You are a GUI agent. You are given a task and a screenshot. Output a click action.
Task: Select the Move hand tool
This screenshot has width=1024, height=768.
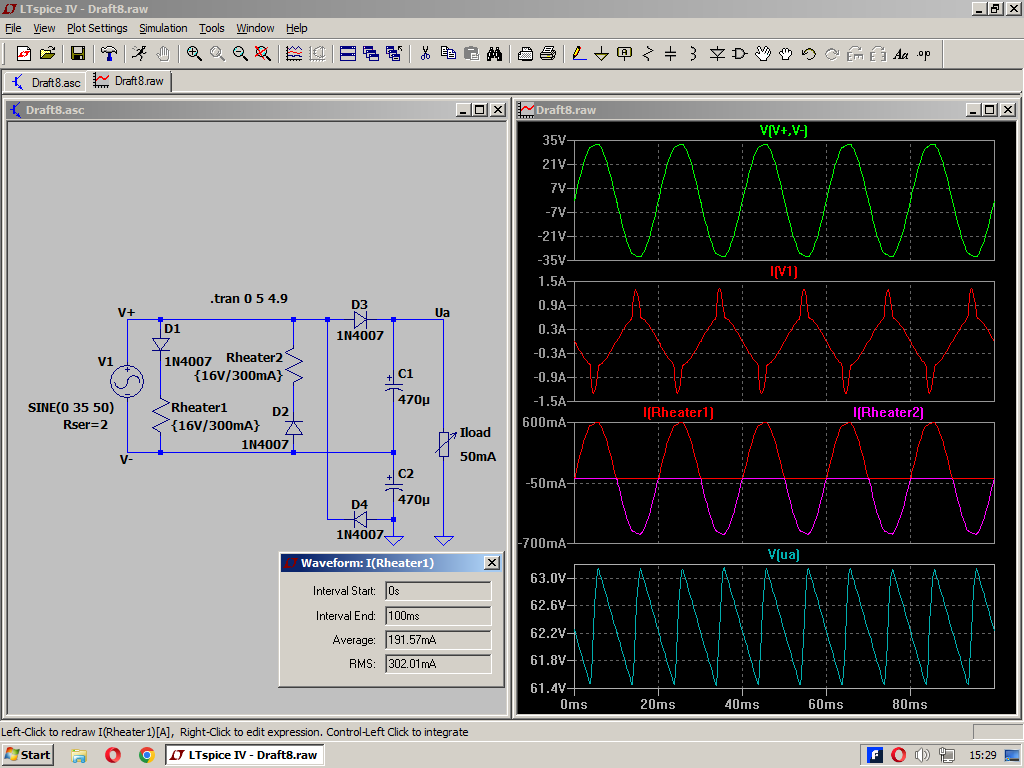pyautogui.click(x=763, y=54)
